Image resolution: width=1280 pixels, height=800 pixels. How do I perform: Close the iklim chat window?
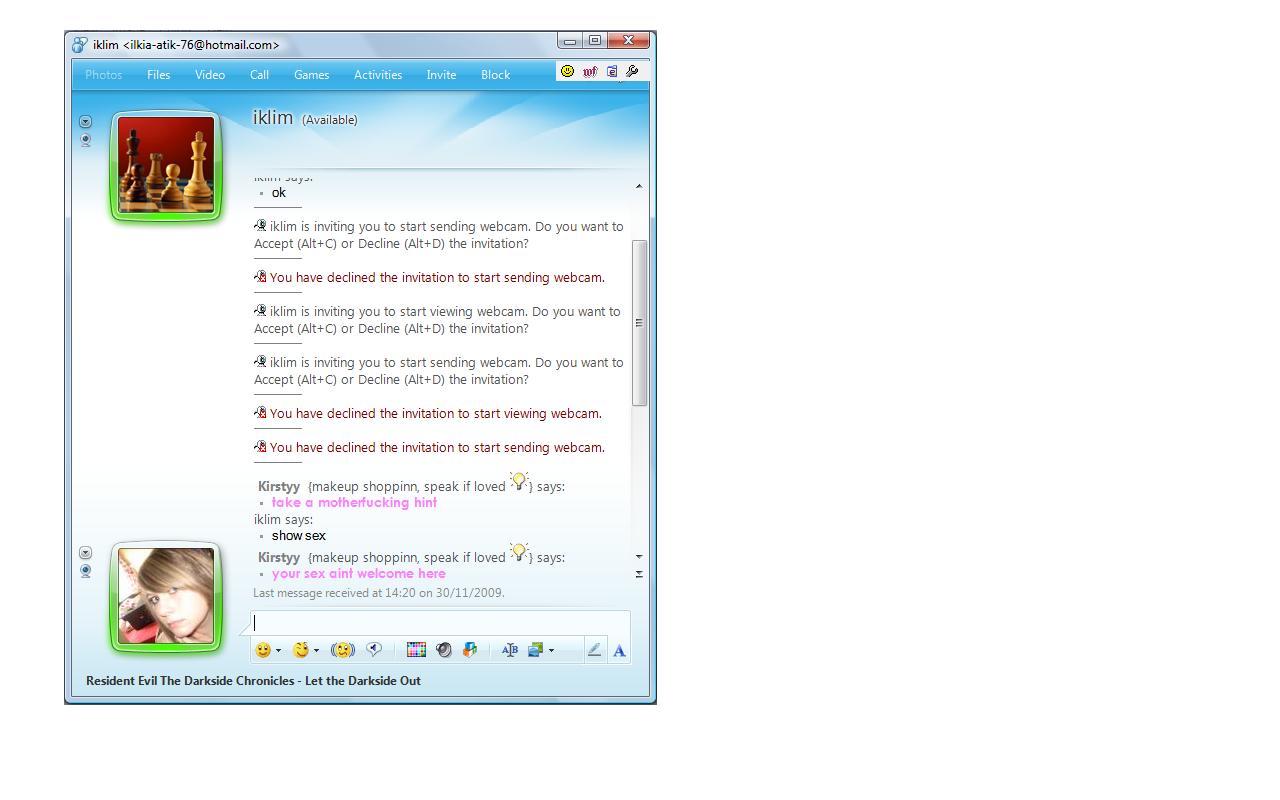pyautogui.click(x=629, y=41)
